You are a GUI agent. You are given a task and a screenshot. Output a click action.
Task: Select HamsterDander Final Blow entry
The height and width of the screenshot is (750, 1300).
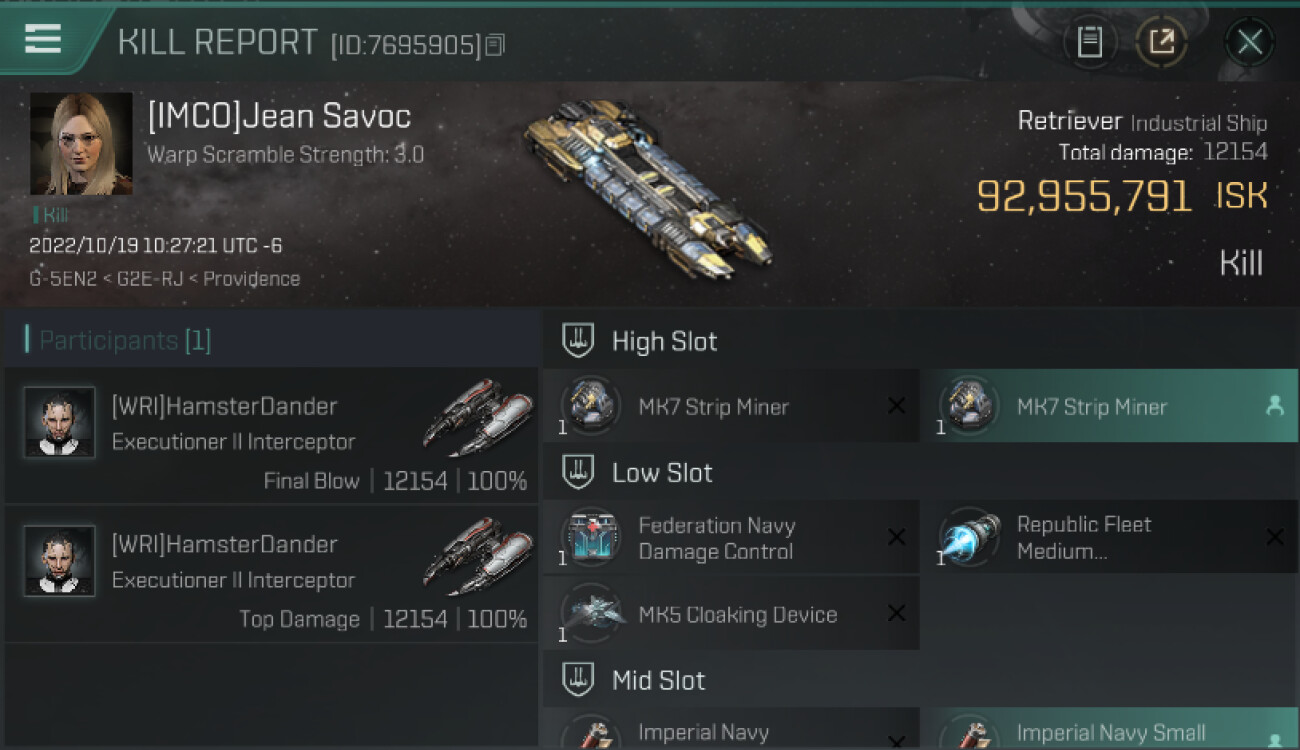pyautogui.click(x=271, y=435)
